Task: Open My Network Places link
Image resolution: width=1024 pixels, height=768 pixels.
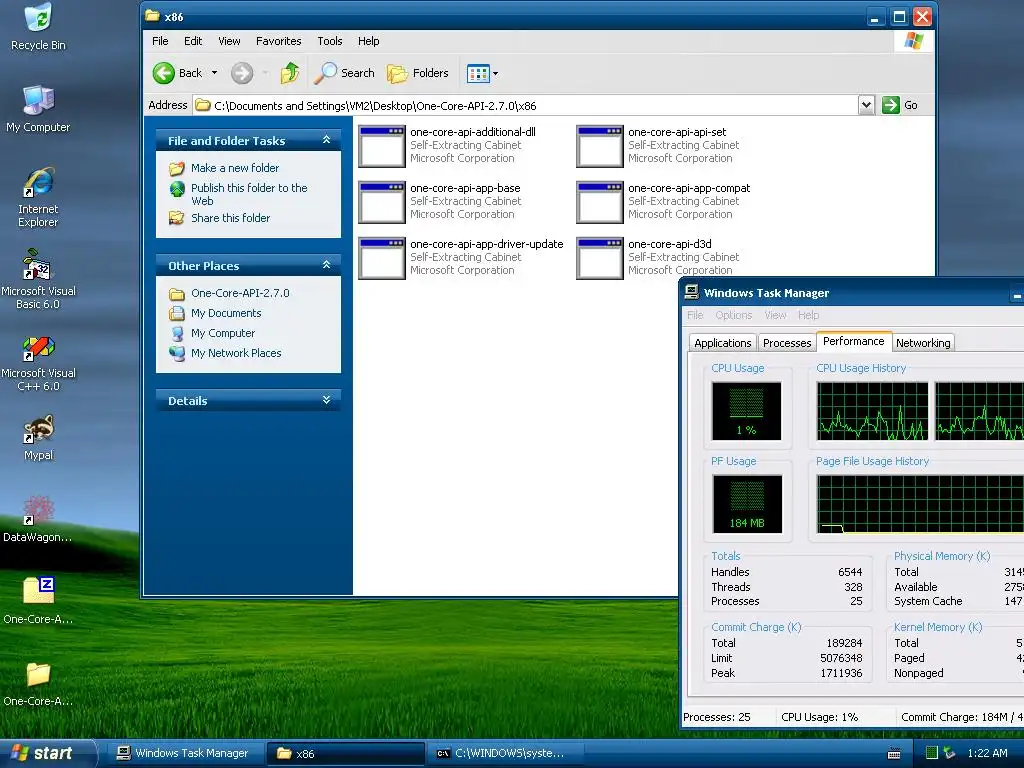Action: [236, 353]
